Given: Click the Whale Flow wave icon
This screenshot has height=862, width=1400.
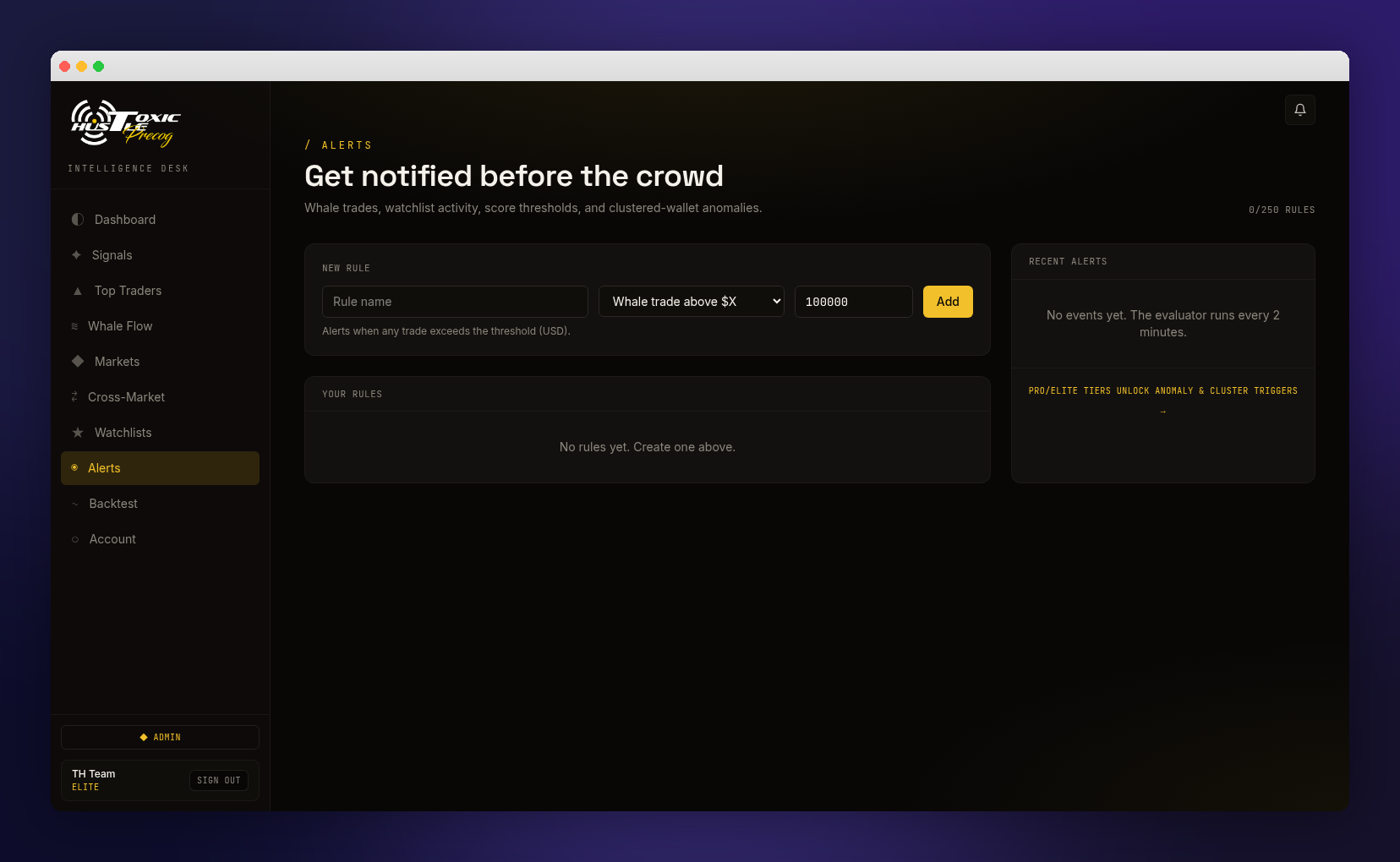Looking at the screenshot, I should 74,326.
